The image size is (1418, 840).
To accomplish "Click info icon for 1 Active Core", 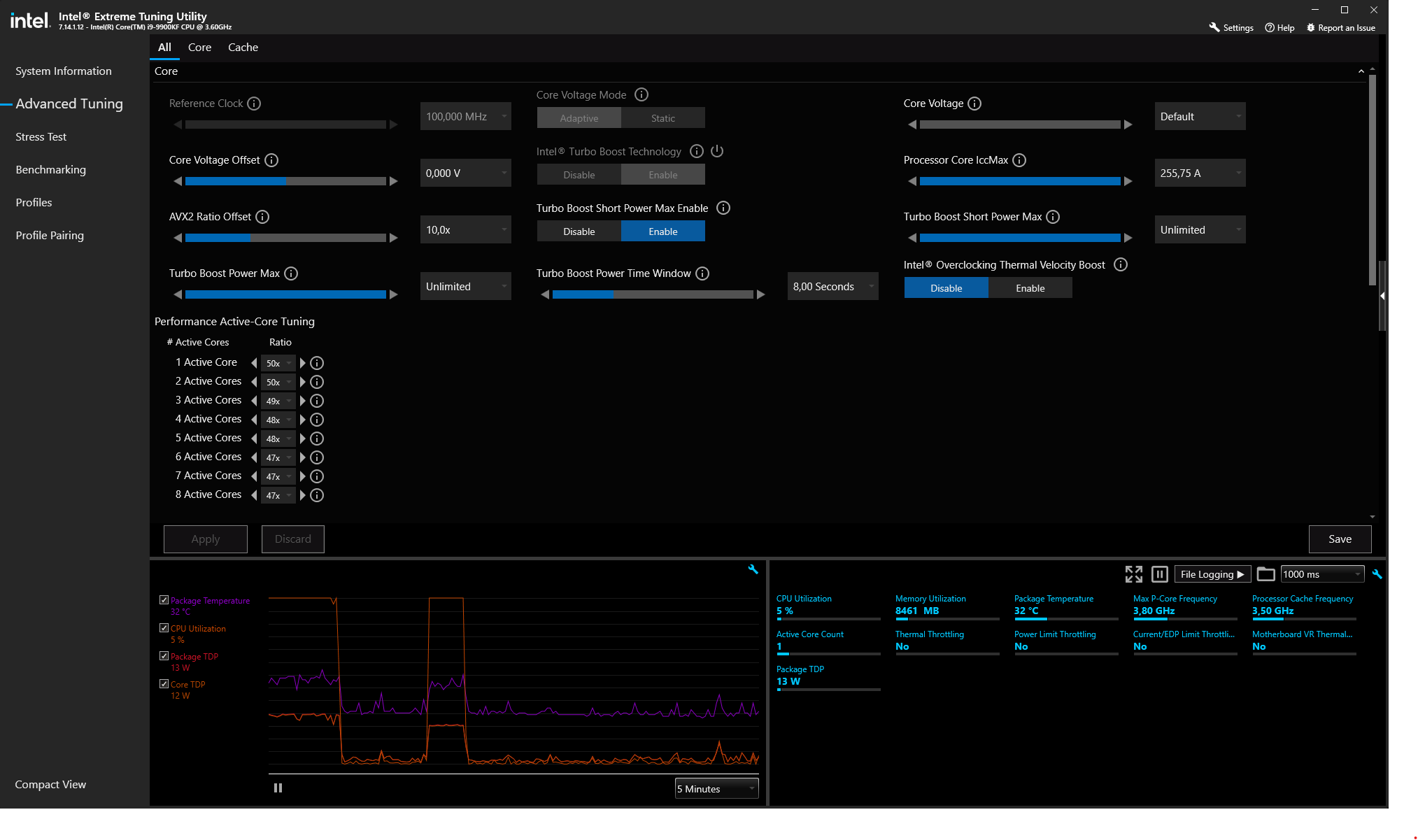I will point(317,363).
